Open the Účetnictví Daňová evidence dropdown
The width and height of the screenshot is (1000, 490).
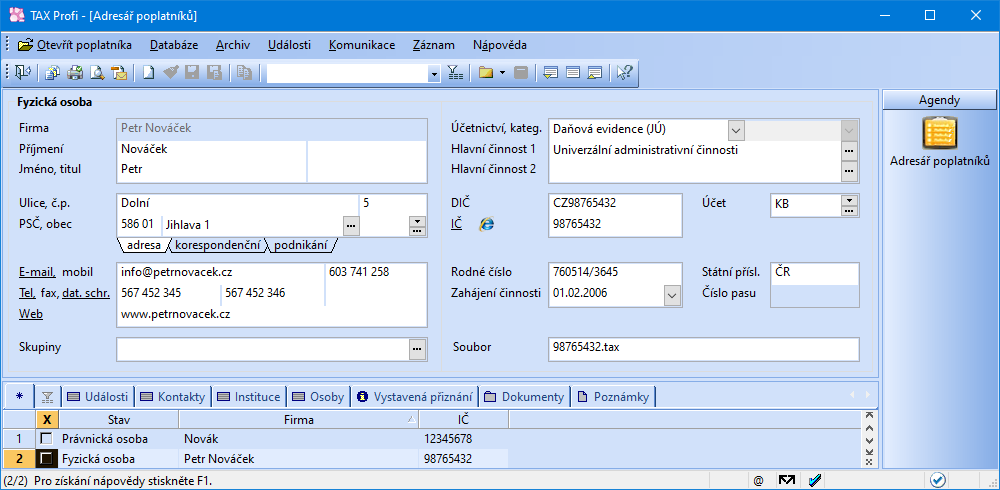(736, 130)
